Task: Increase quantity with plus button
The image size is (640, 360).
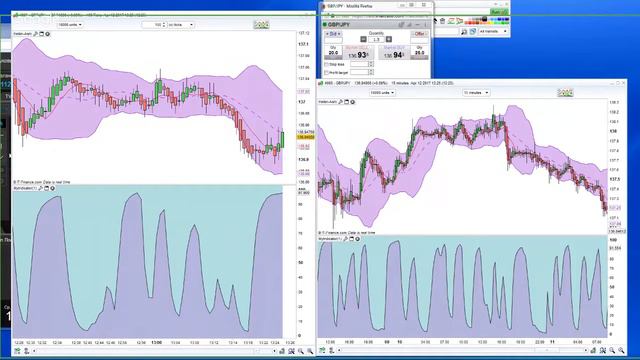Action: coord(389,40)
